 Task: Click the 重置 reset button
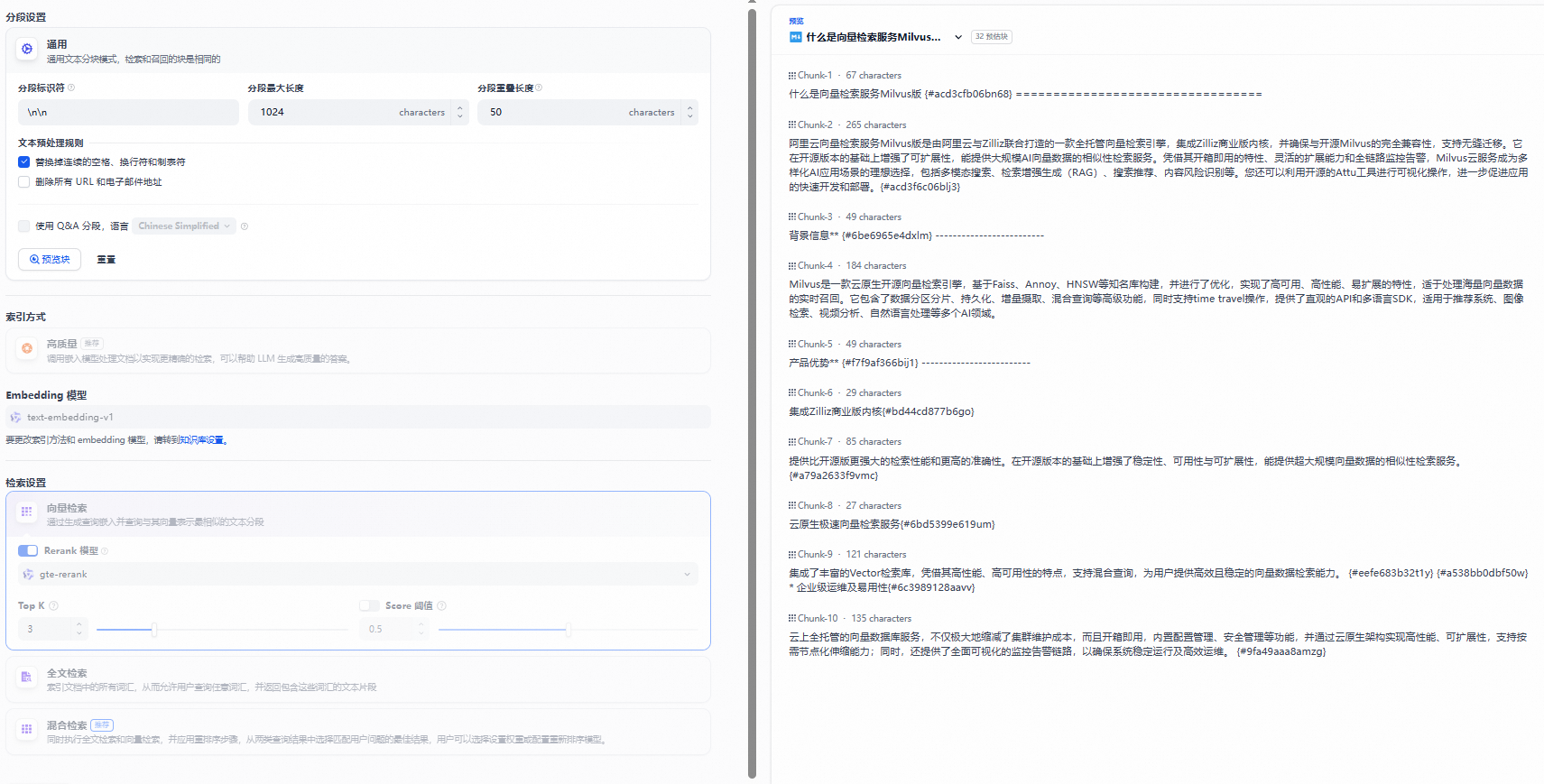pyautogui.click(x=106, y=260)
